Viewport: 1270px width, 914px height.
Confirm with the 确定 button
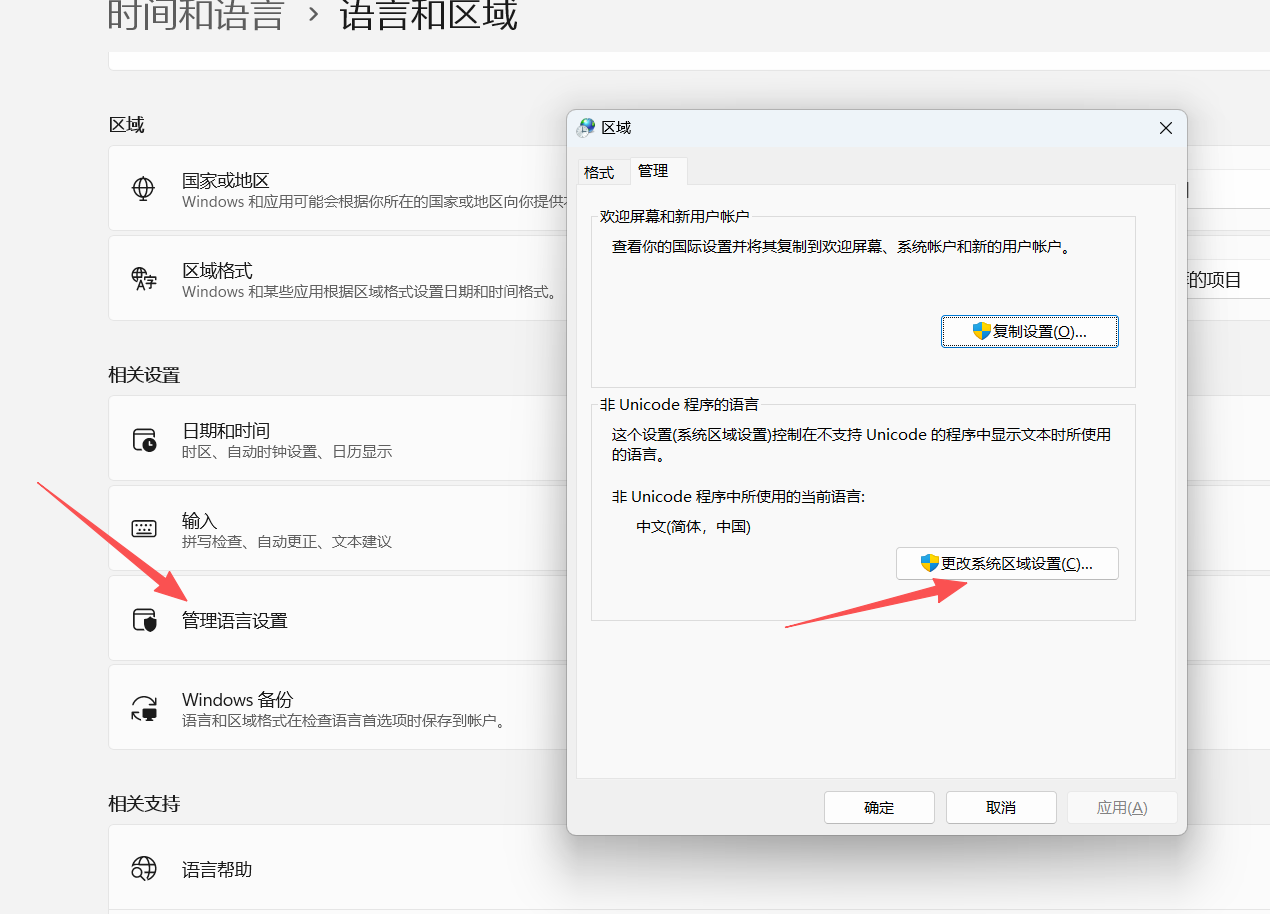coord(879,808)
